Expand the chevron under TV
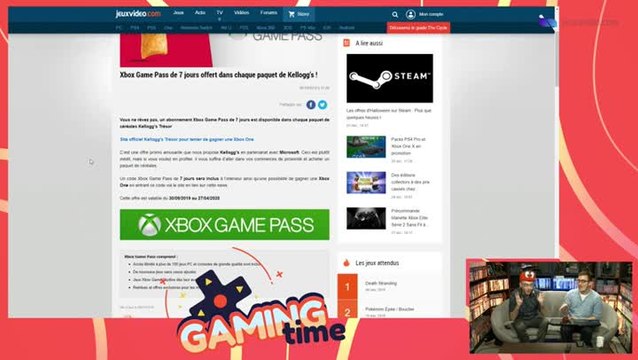The image size is (638, 360). coord(220,19)
